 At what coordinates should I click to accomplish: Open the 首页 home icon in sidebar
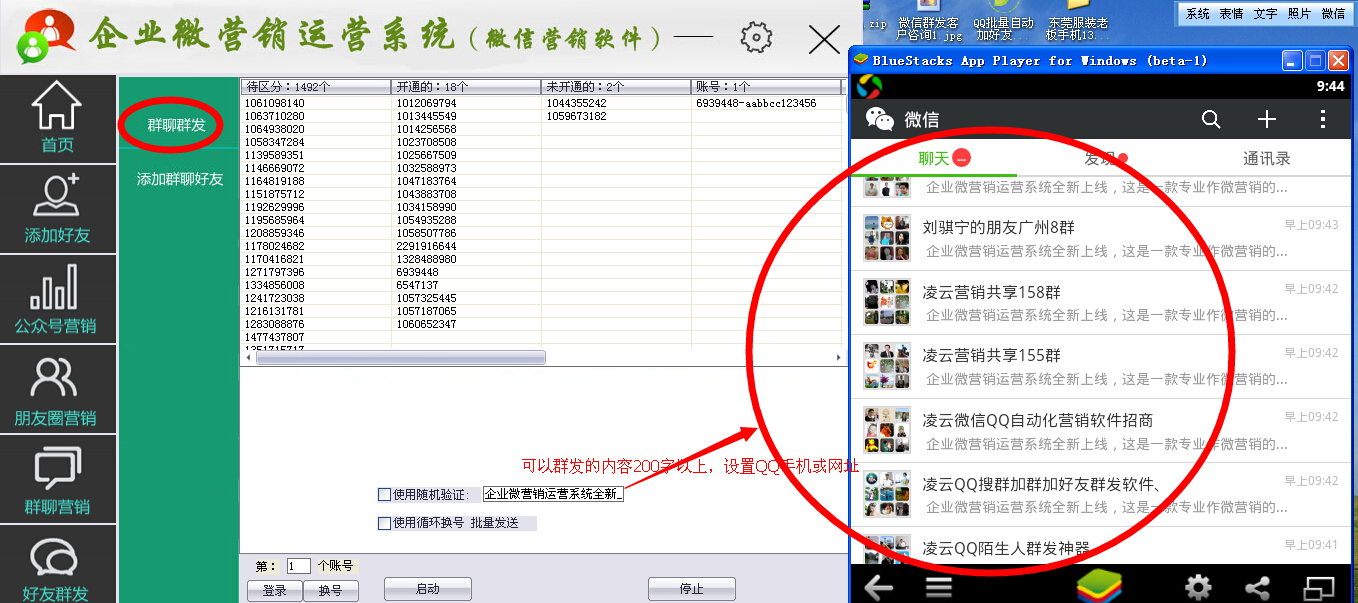coord(57,106)
